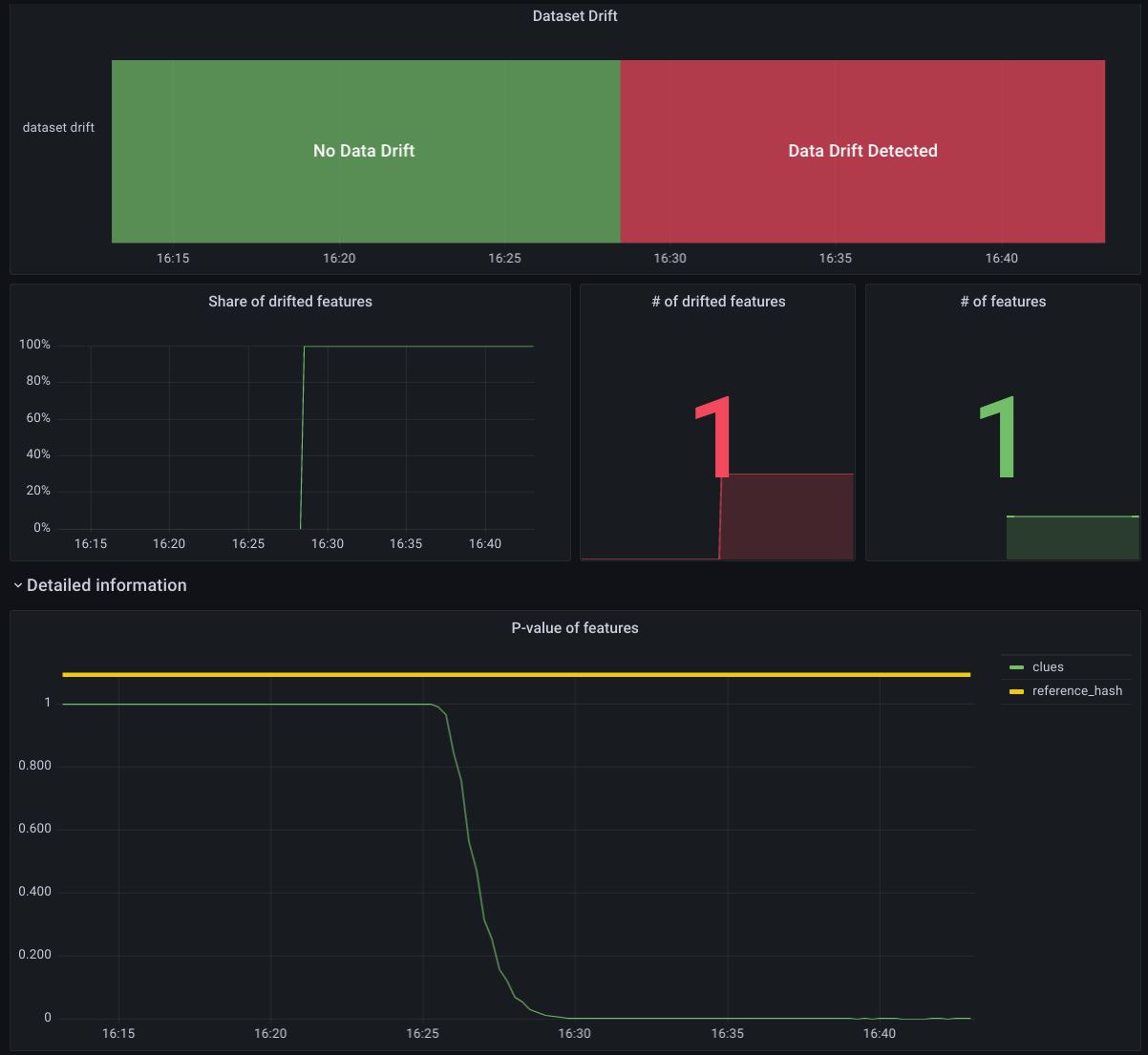The width and height of the screenshot is (1148, 1055).
Task: Click the yellow reference_hash legend swatch
Action: 1015,690
